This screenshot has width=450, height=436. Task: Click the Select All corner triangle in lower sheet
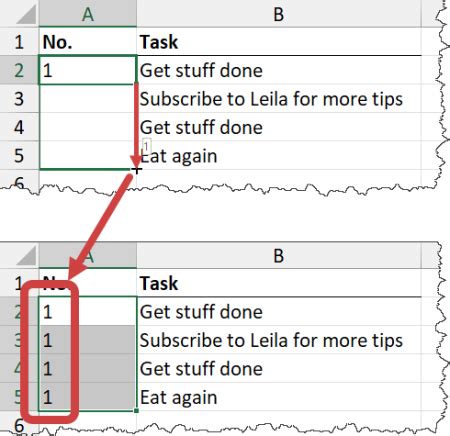coord(27,256)
